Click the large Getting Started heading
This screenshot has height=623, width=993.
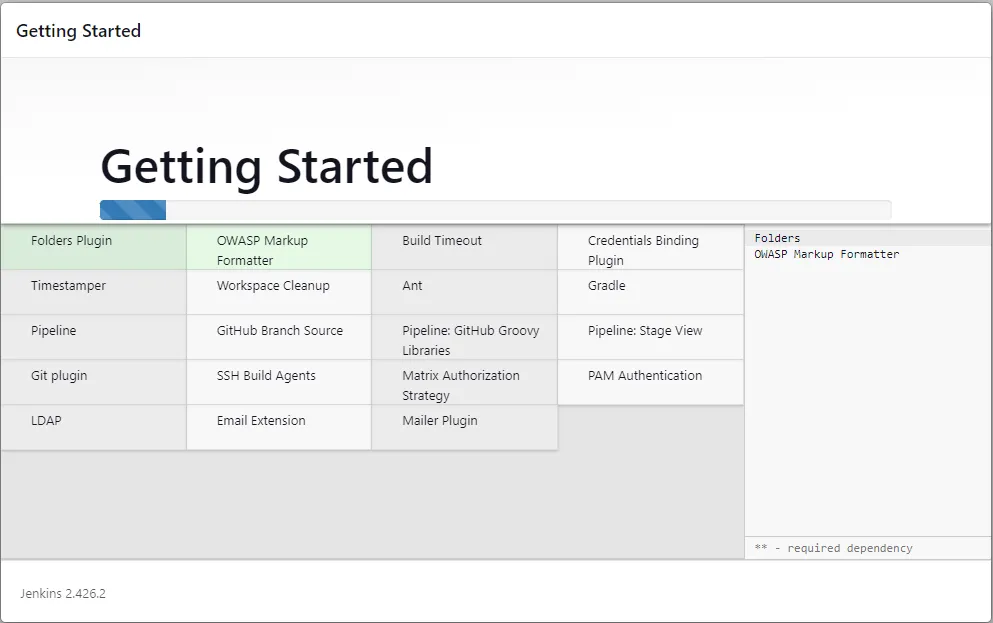click(x=267, y=167)
